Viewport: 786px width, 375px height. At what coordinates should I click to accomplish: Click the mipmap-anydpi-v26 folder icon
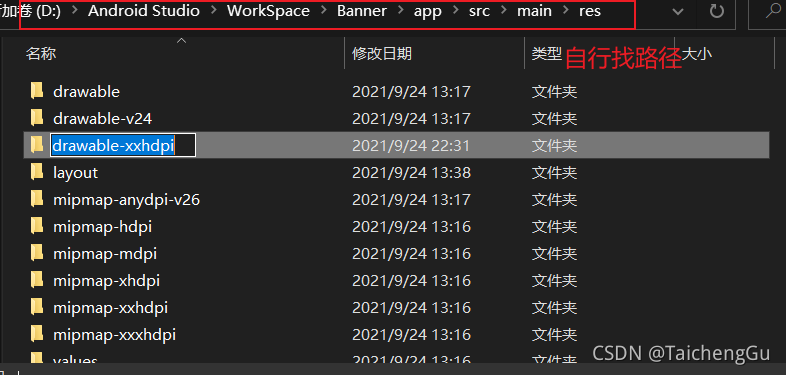tap(37, 200)
